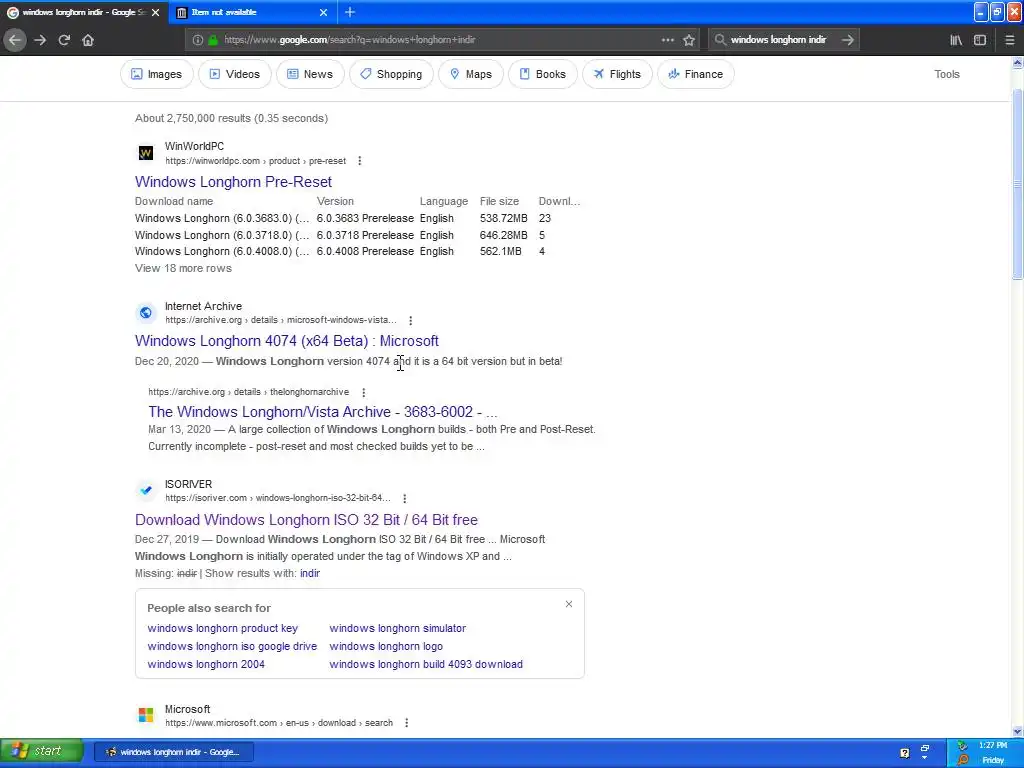
Task: Click the 1:27 PM system clock
Action: click(992, 745)
